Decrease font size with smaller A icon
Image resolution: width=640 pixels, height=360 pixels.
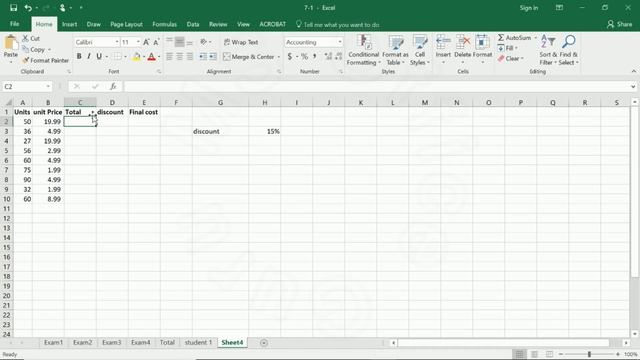click(x=156, y=42)
